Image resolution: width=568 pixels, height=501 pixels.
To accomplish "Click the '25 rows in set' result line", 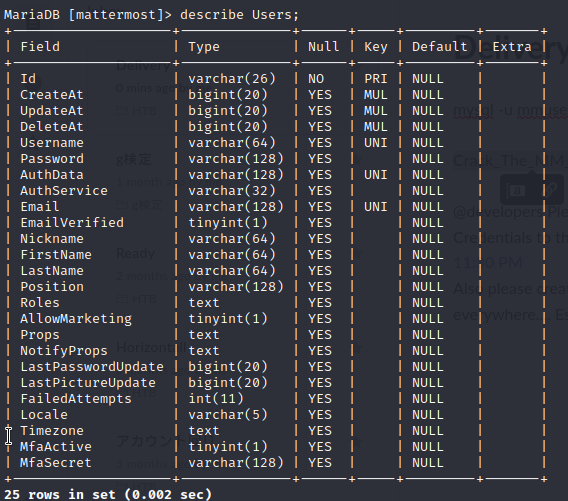I will [108, 494].
